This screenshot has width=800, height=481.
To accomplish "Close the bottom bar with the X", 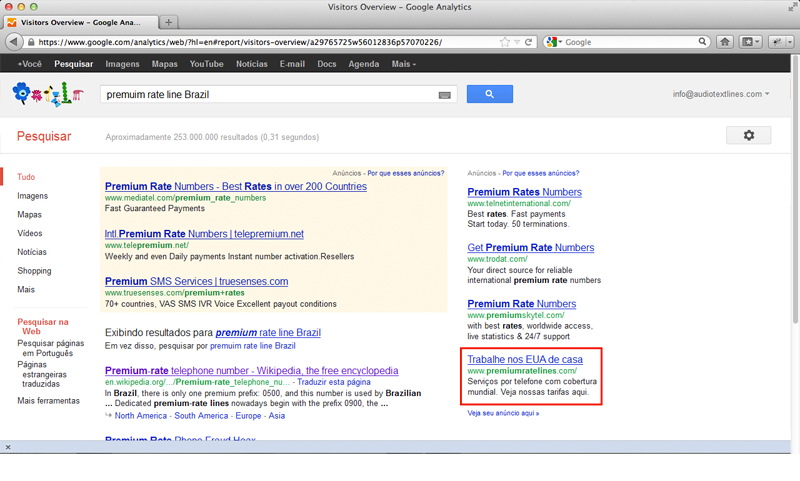I will pos(8,447).
